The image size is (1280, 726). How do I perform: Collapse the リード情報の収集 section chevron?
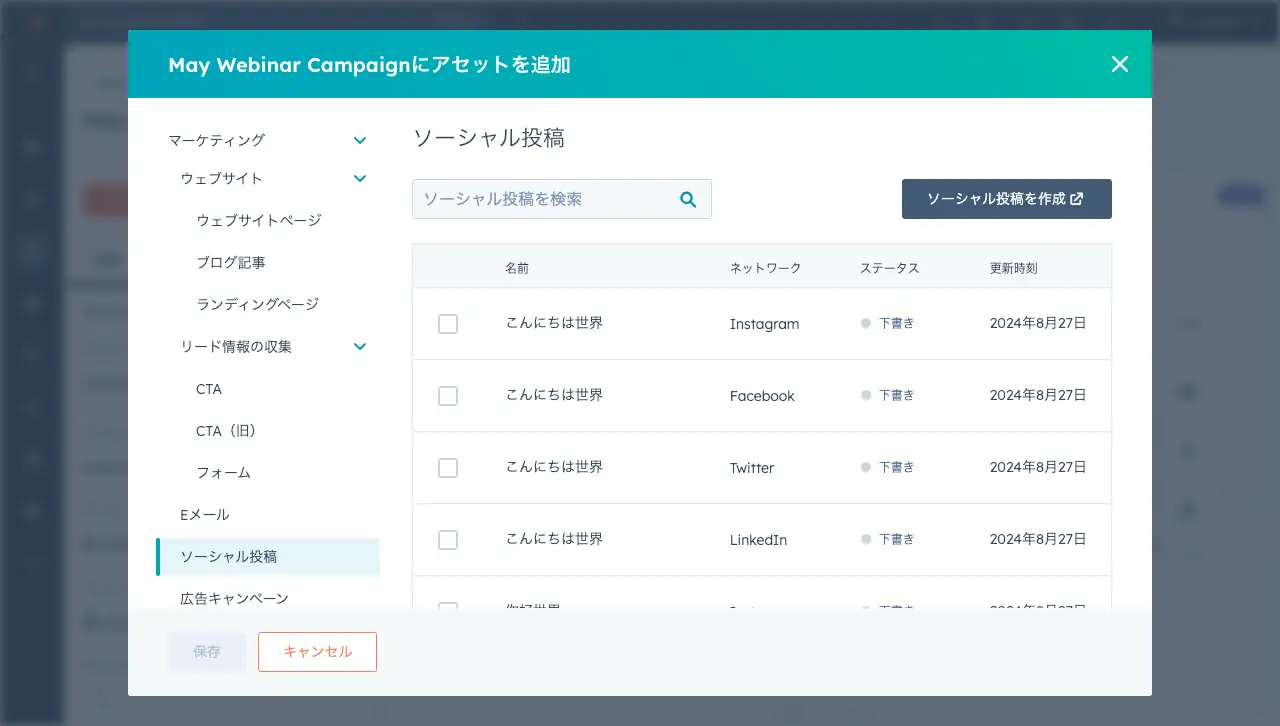360,346
